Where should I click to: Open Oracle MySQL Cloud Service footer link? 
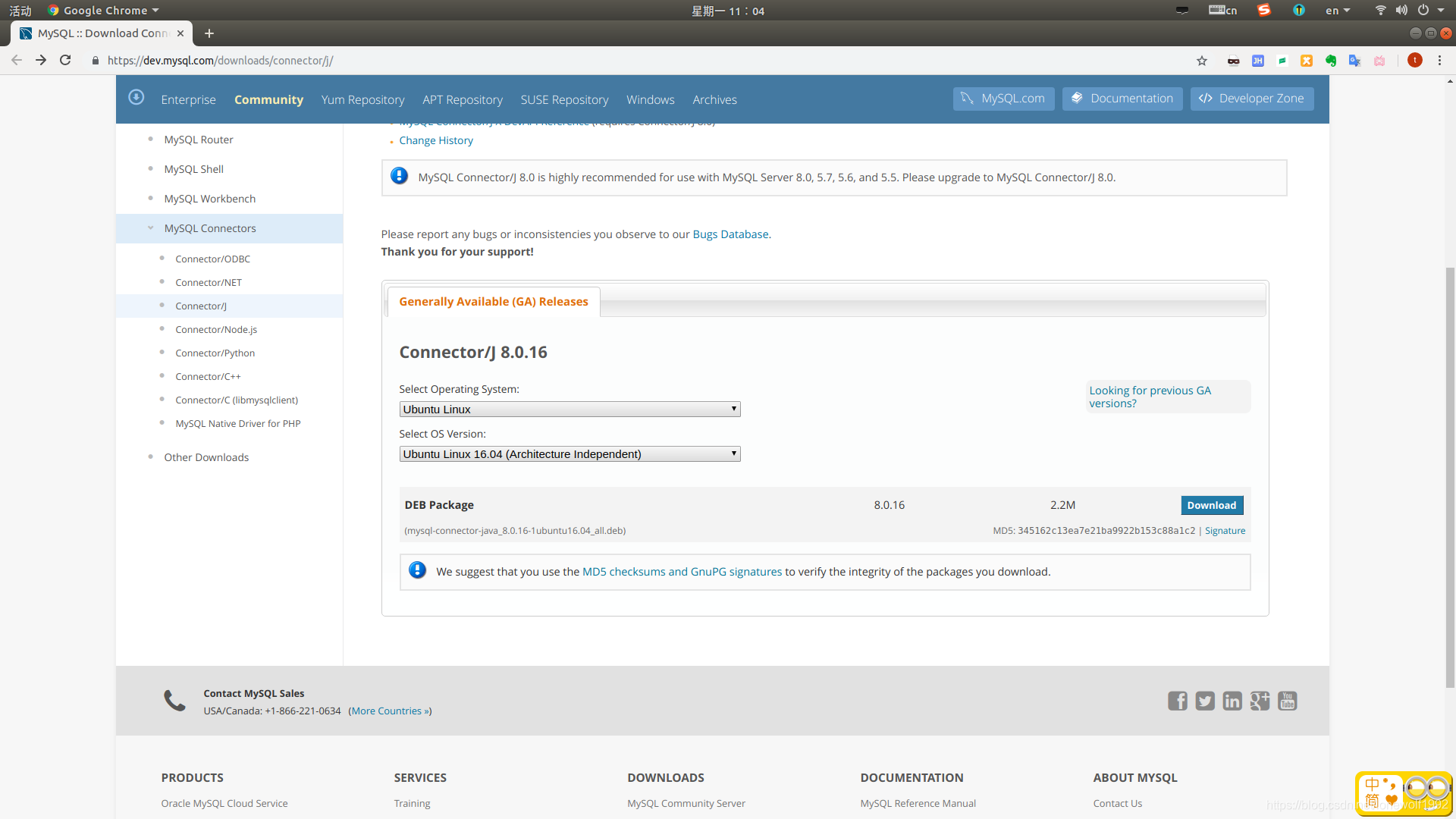point(224,804)
